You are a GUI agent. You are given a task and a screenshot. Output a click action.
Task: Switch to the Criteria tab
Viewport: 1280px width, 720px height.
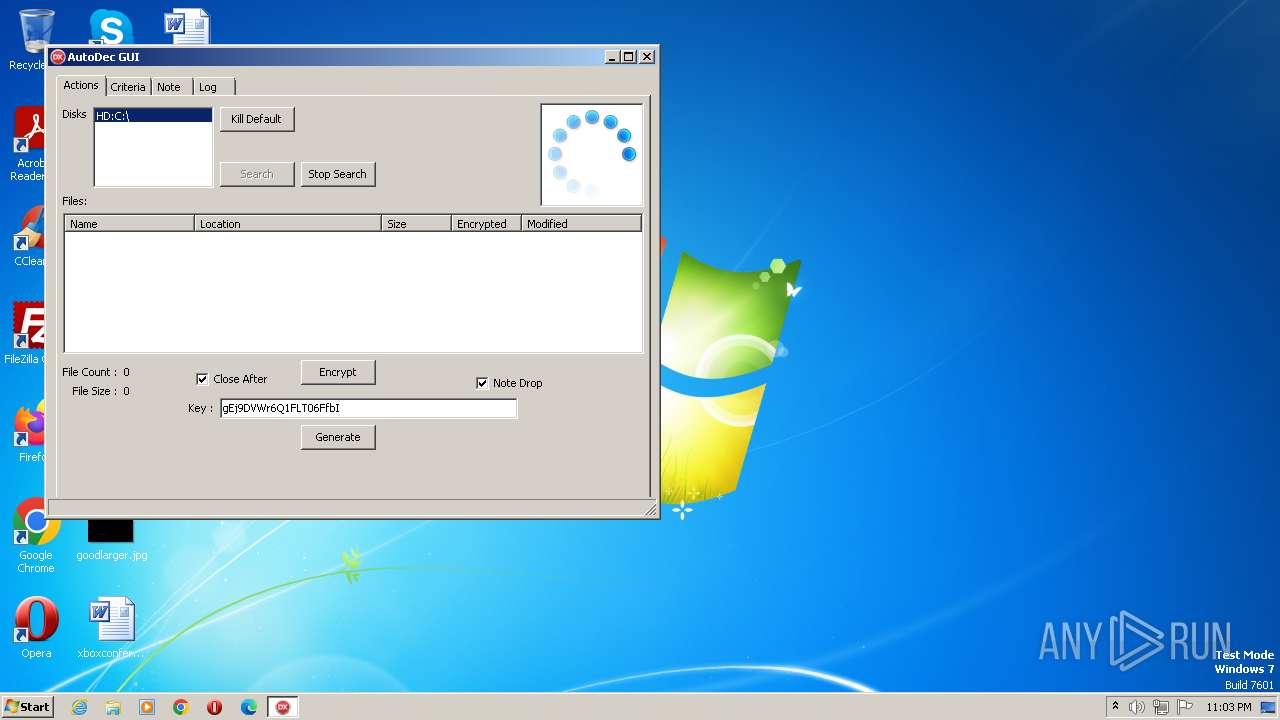tap(128, 87)
